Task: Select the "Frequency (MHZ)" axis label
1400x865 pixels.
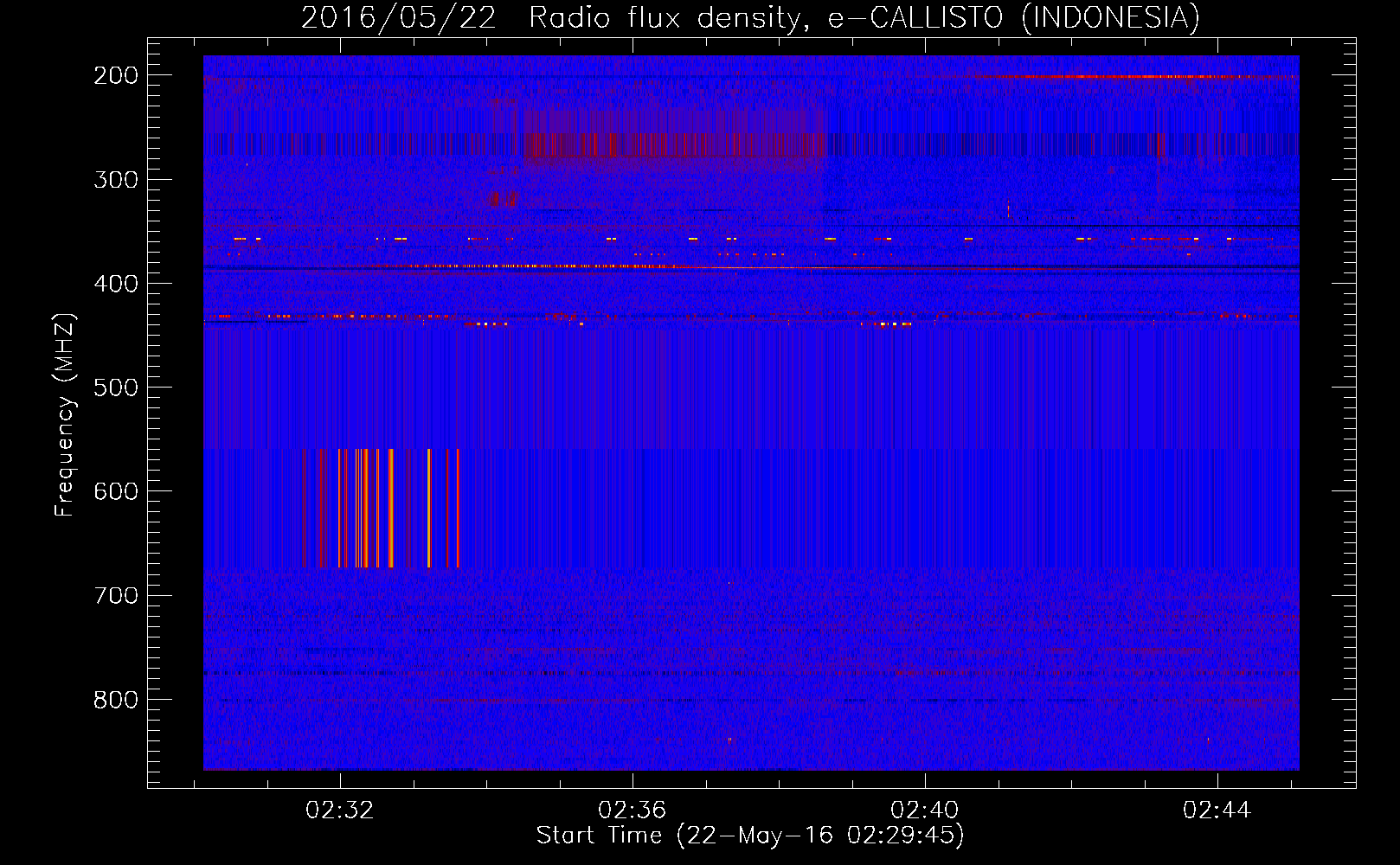Action: coord(65,414)
